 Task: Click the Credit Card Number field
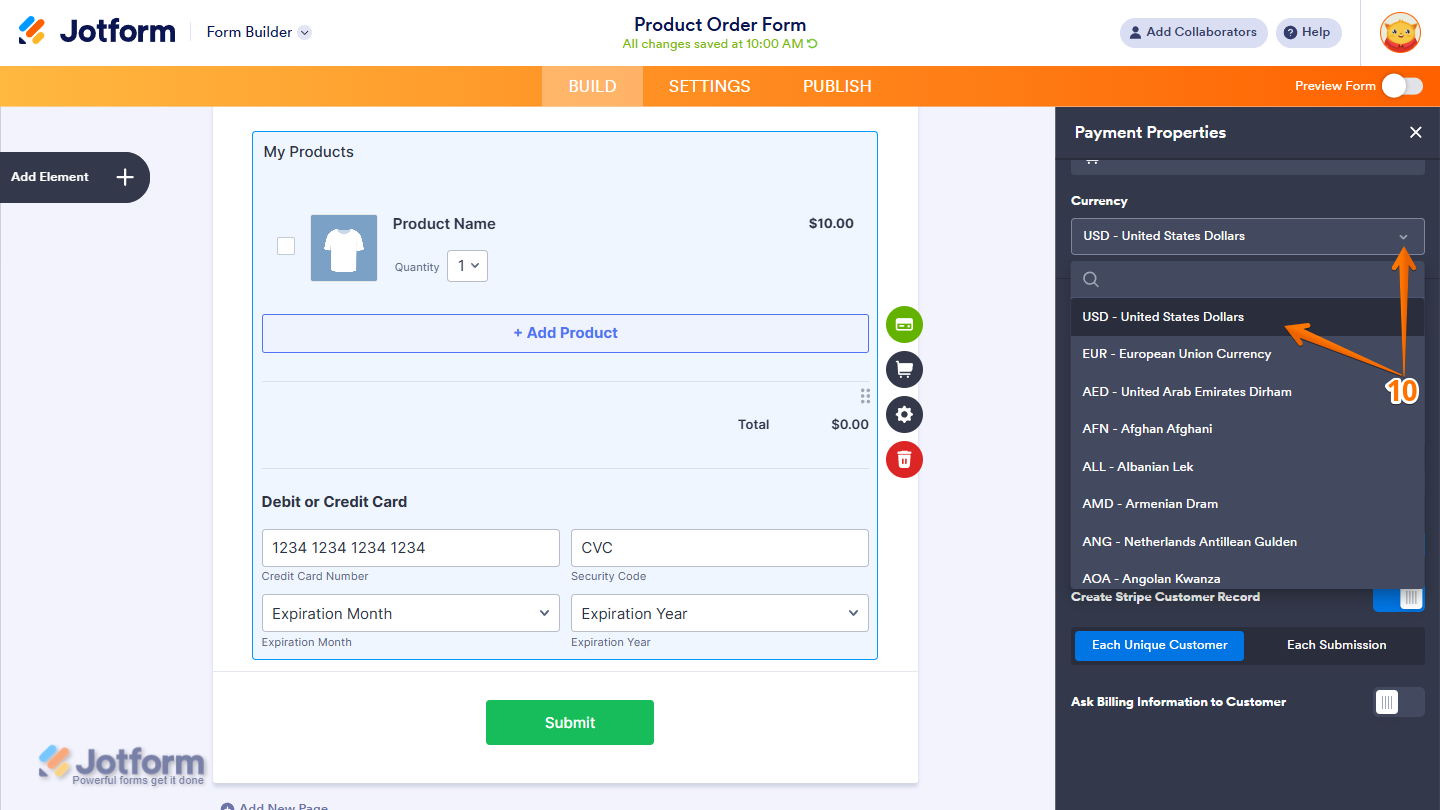(410, 548)
